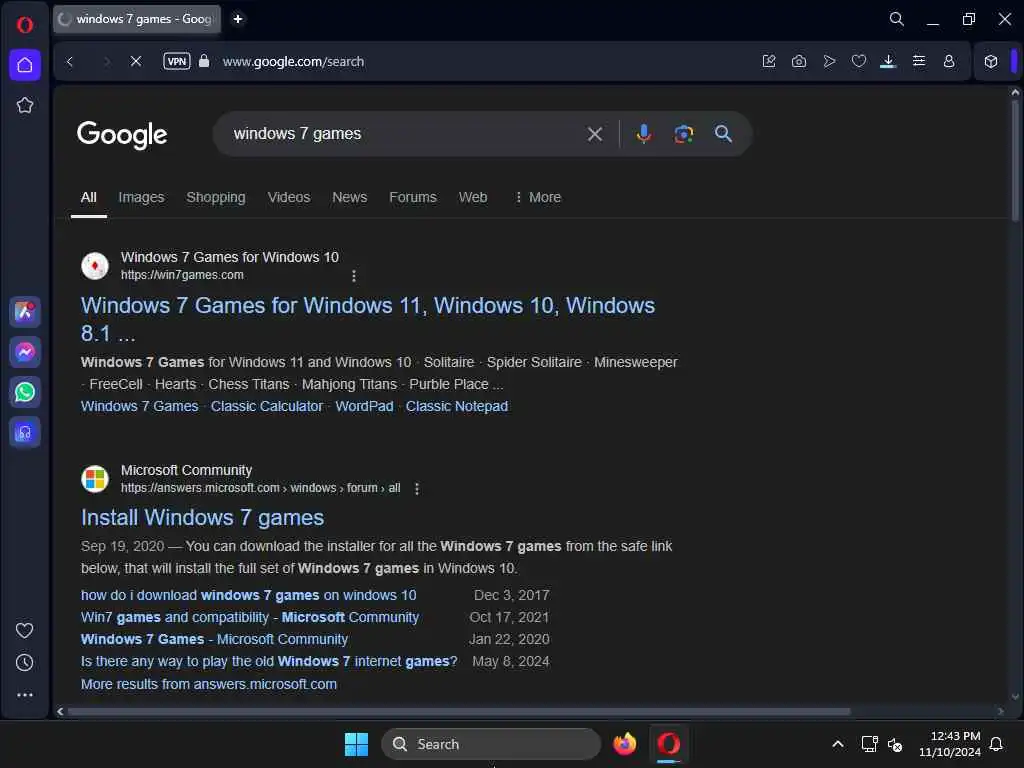Open options for win7games.com result
1024x768 pixels.
click(354, 276)
